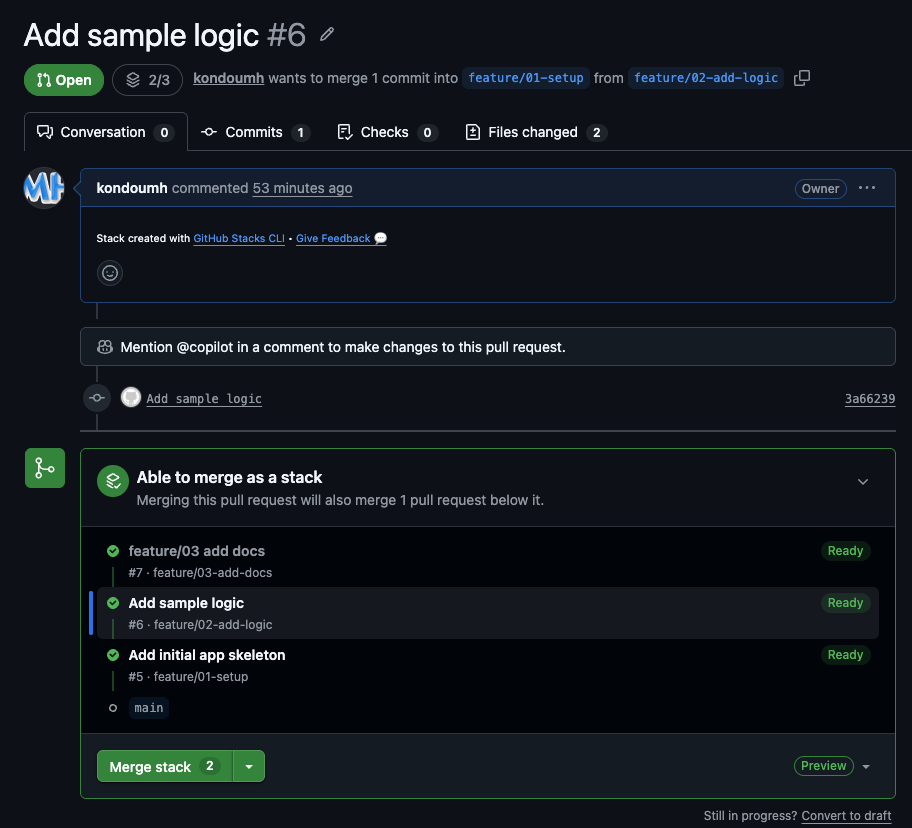Screen dimensions: 912x828
Task: Click the main branch label
Action: (149, 708)
